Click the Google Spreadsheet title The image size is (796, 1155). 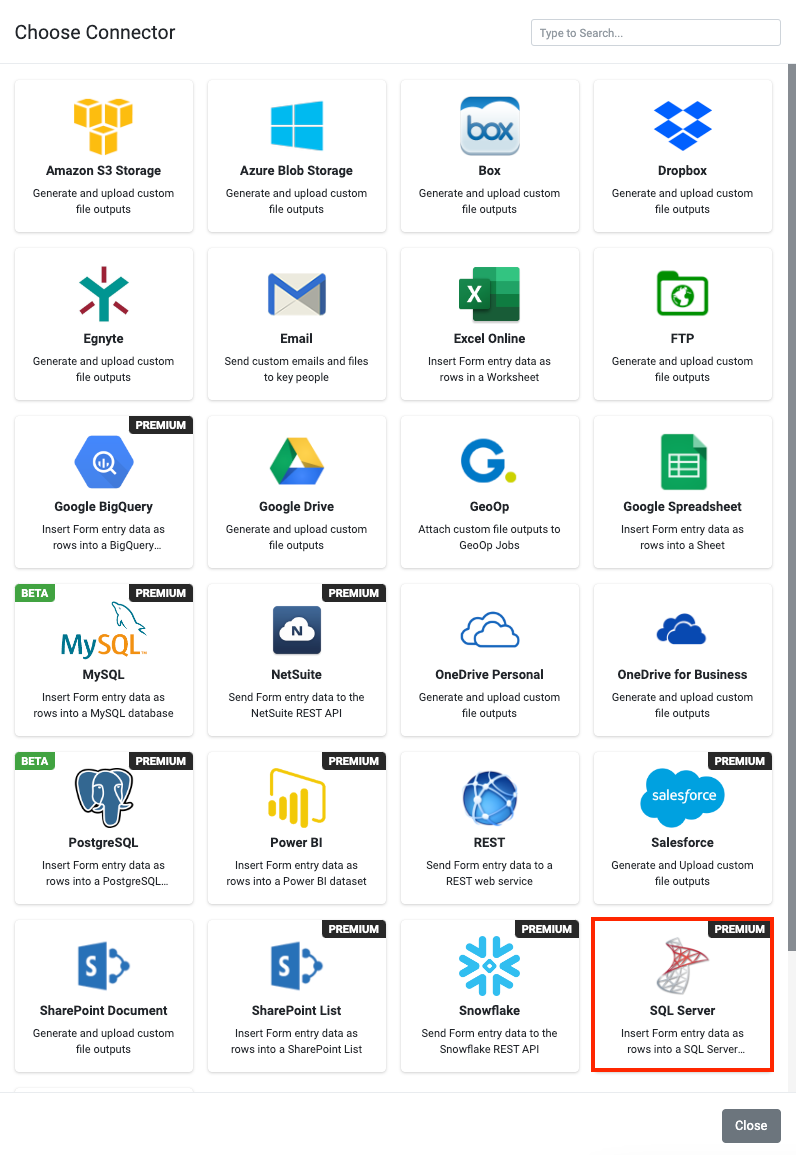click(x=683, y=506)
